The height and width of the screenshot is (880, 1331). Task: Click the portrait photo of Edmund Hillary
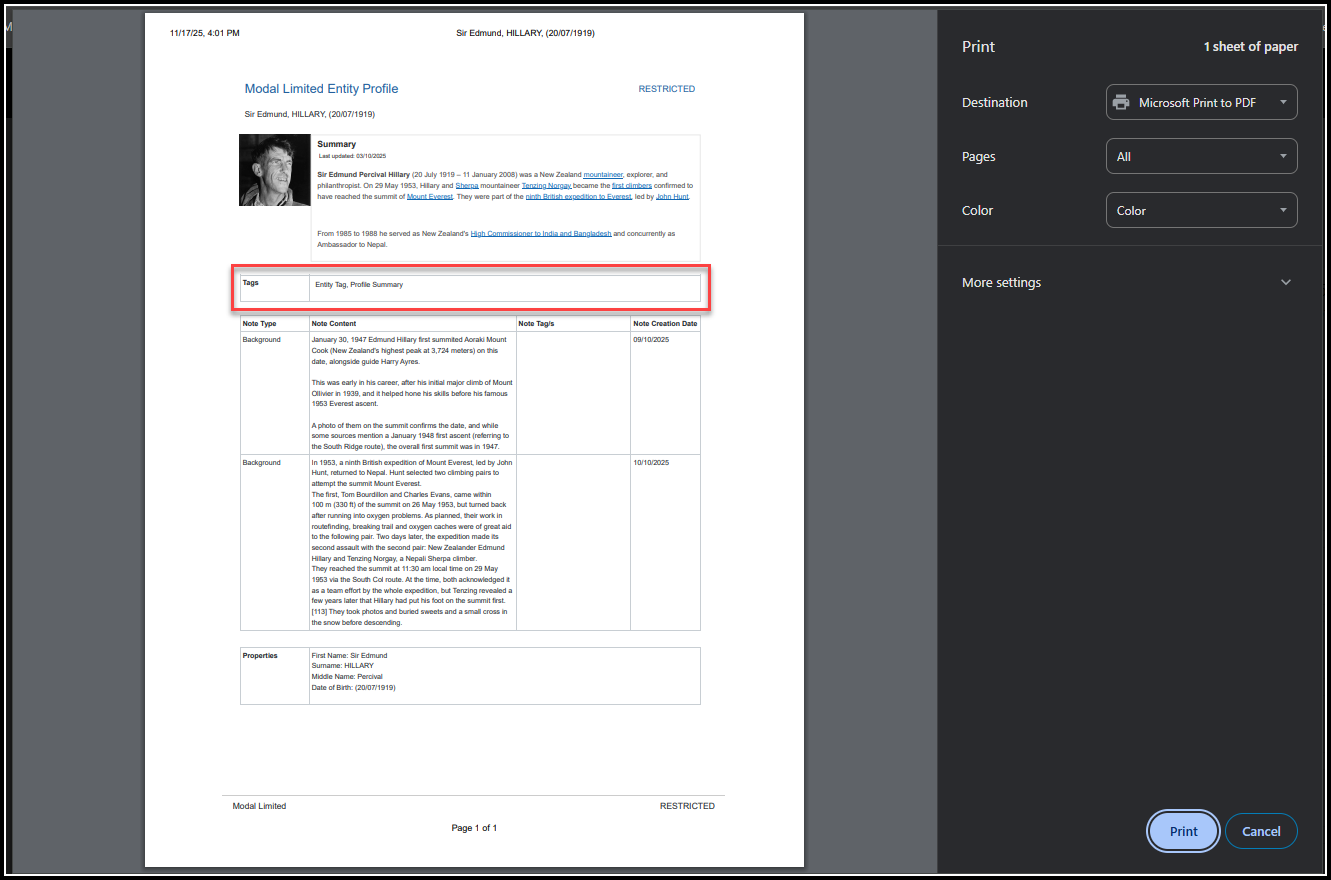[x=274, y=170]
